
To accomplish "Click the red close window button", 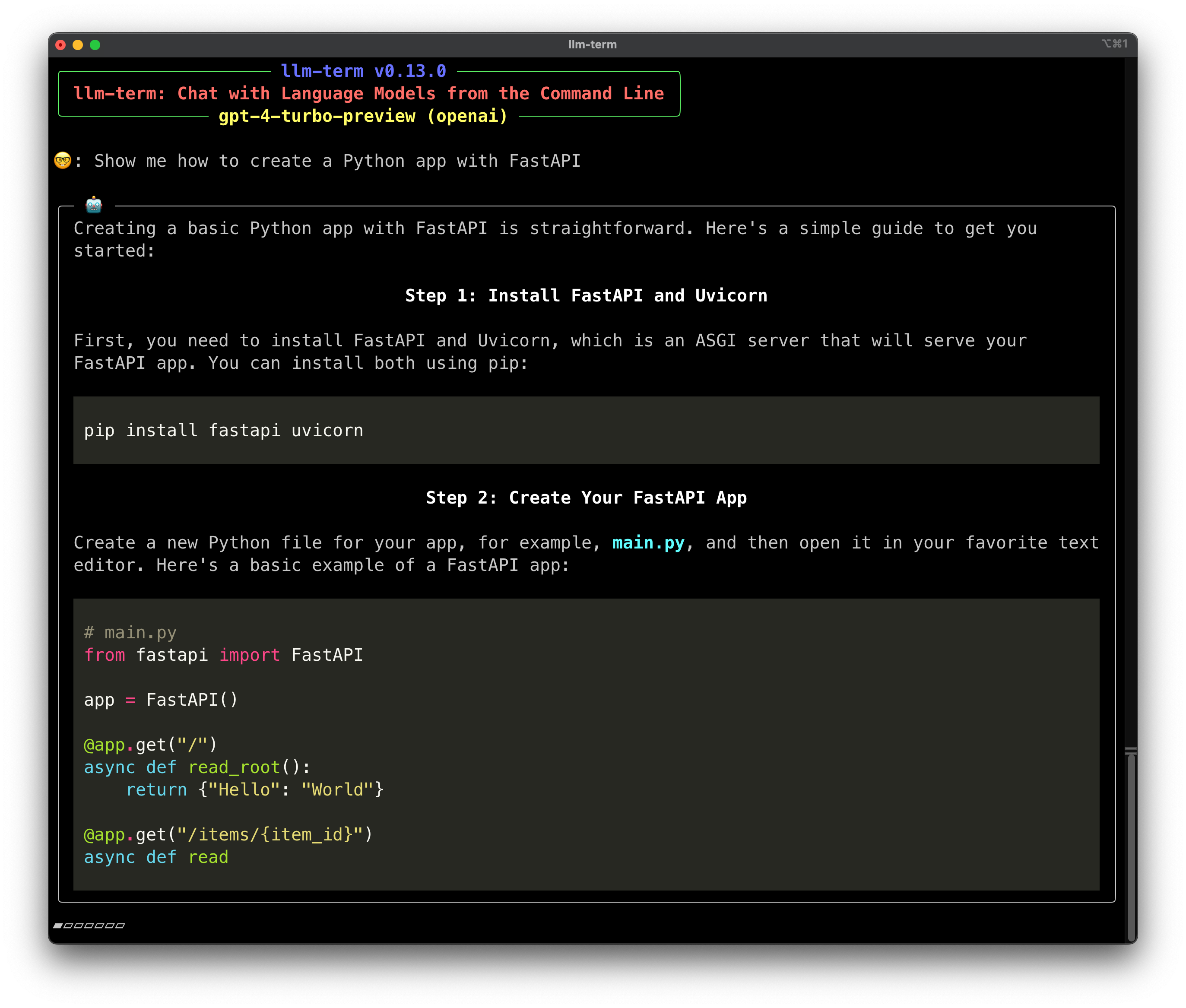I will click(60, 44).
